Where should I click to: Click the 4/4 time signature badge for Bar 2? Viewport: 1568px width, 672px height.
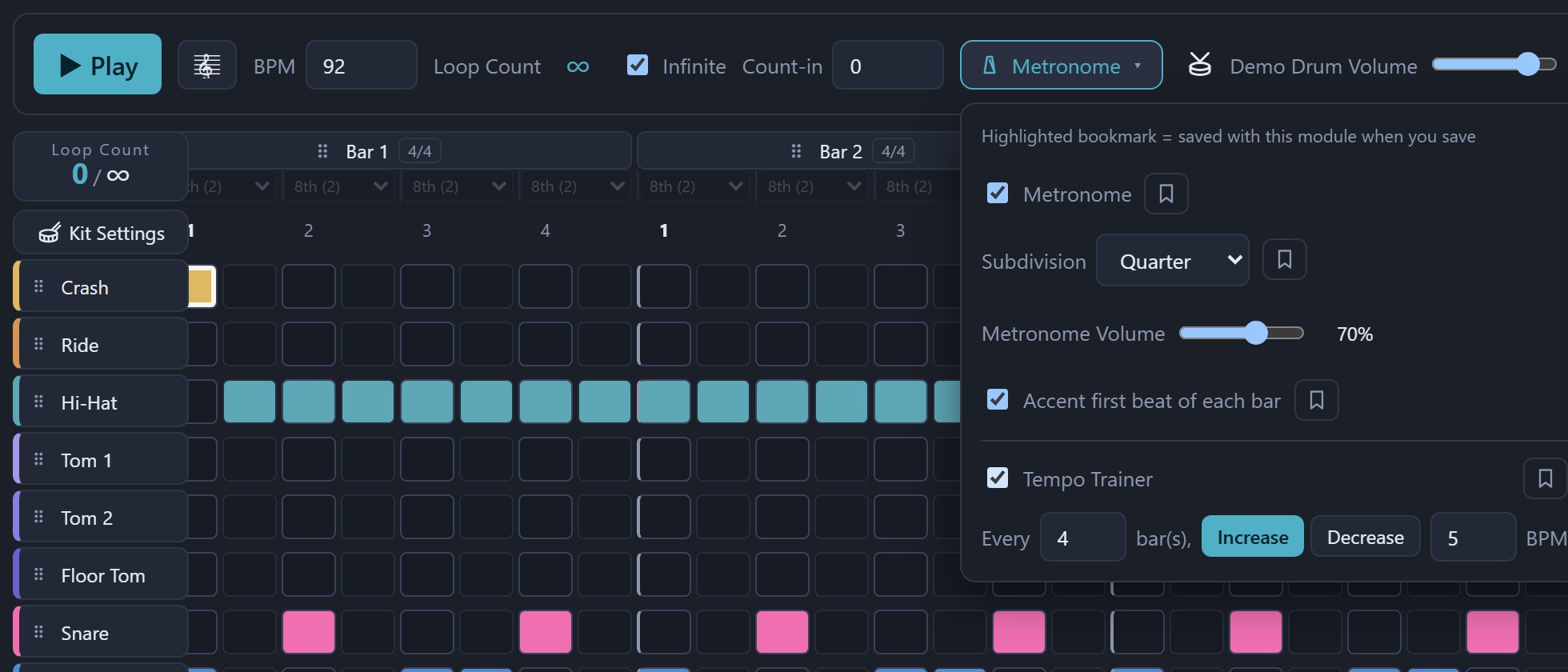pos(894,151)
